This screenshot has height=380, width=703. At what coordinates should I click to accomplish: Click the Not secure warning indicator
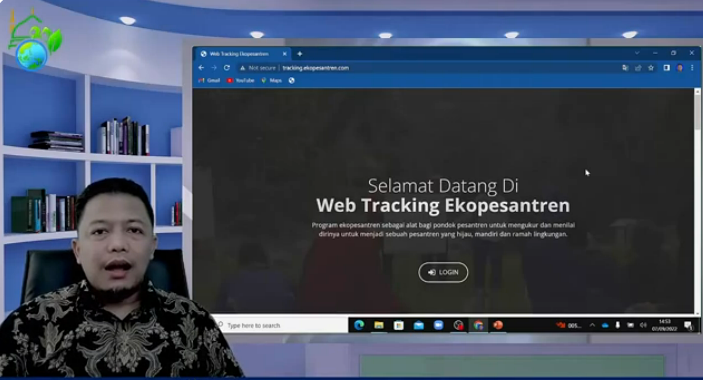click(258, 68)
